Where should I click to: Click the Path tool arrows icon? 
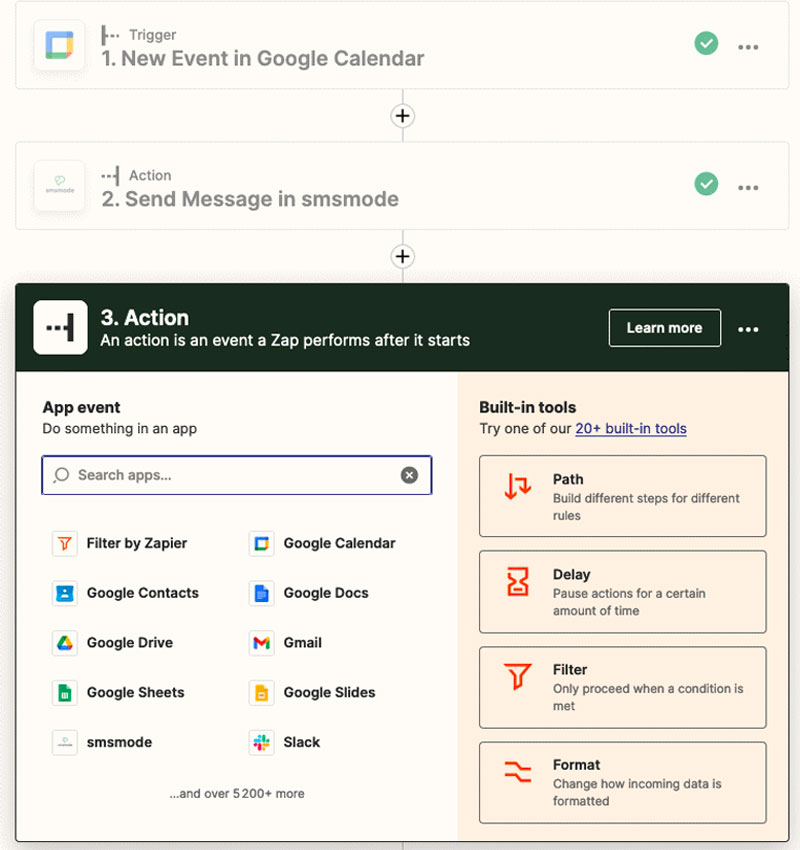[x=518, y=486]
